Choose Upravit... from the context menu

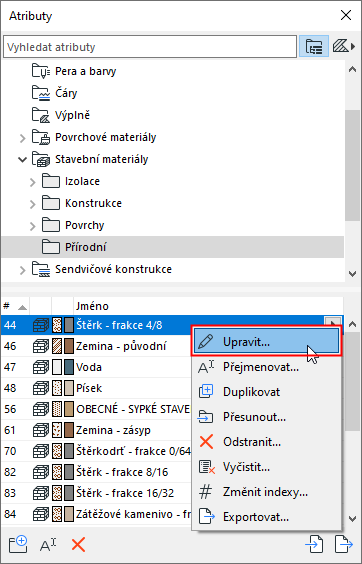pos(266,341)
